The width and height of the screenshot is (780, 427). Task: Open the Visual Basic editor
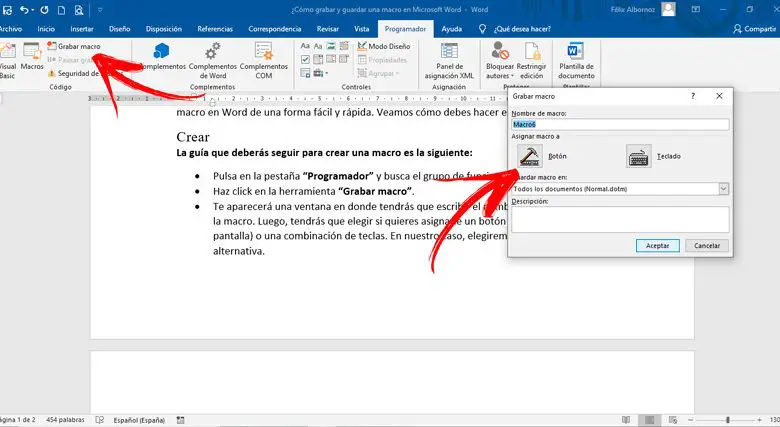coord(7,60)
